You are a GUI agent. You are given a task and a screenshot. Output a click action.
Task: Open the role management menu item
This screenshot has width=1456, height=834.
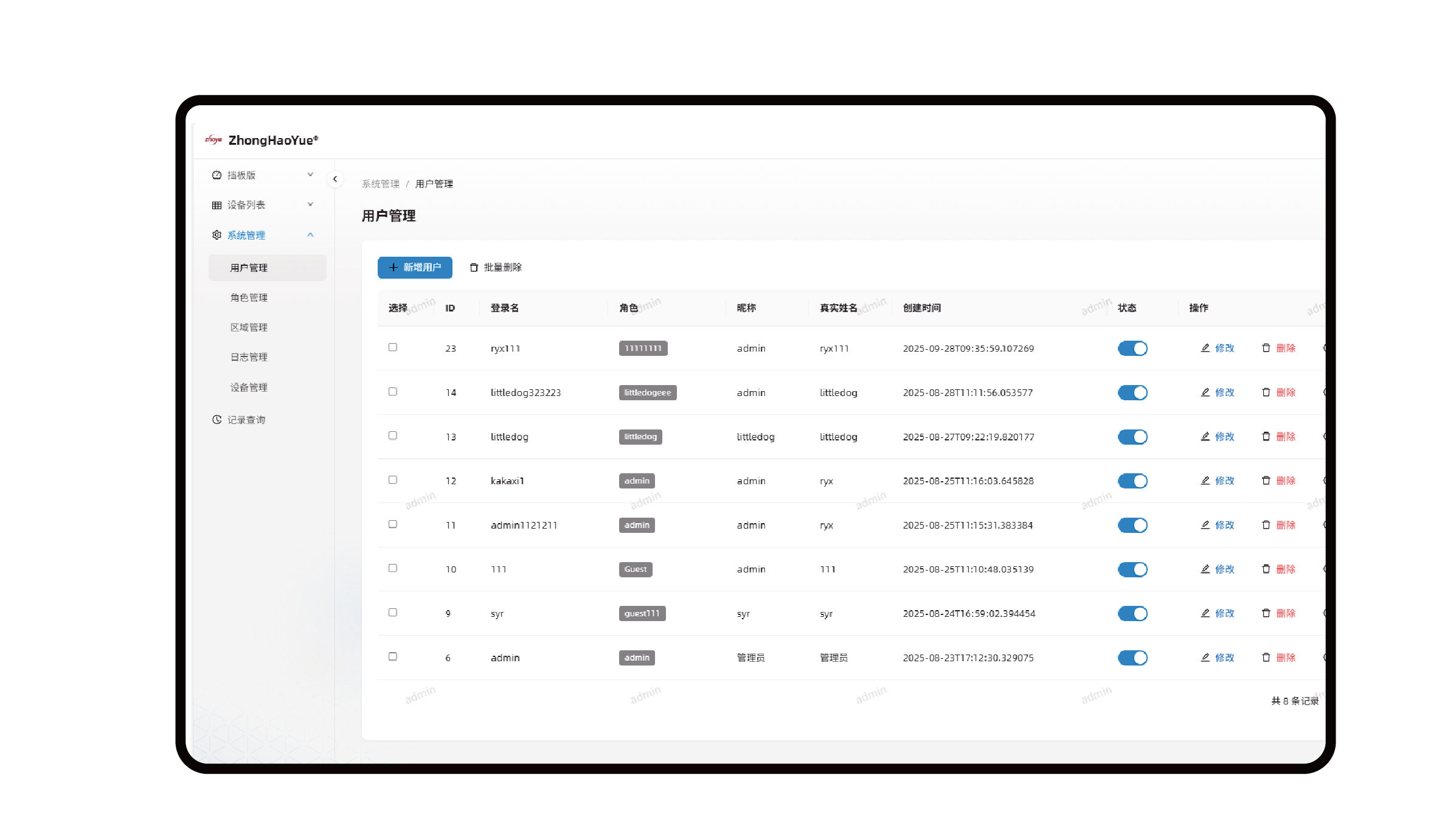click(249, 297)
